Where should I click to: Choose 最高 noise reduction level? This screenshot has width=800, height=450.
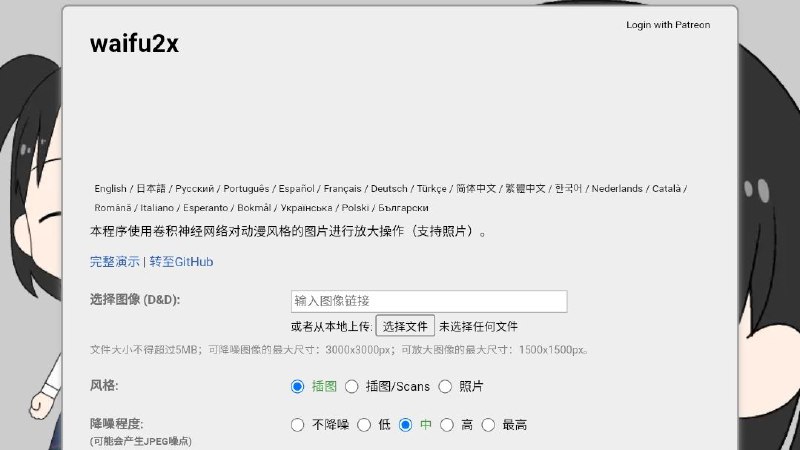(x=488, y=425)
